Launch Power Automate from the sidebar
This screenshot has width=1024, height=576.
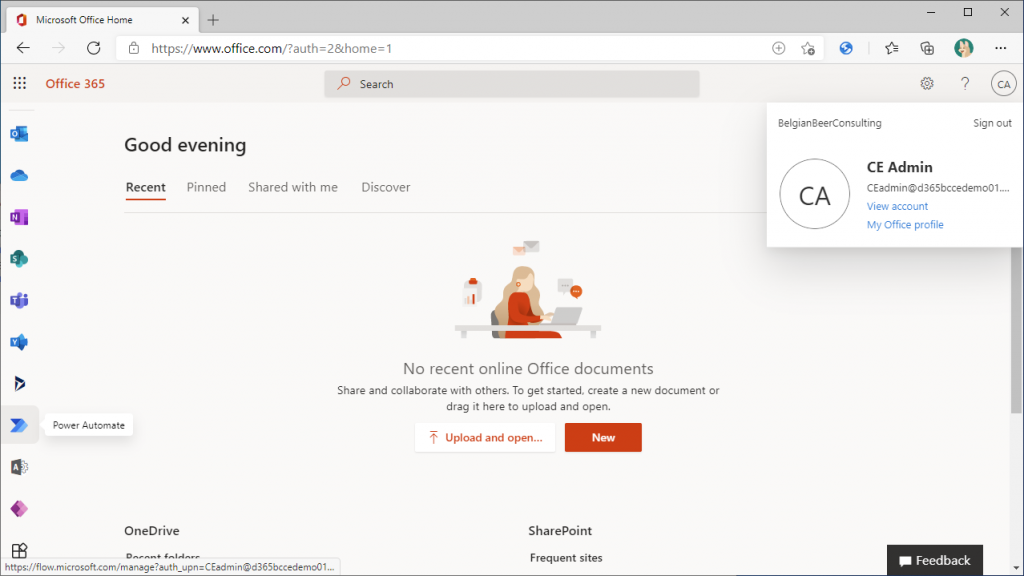tap(19, 425)
